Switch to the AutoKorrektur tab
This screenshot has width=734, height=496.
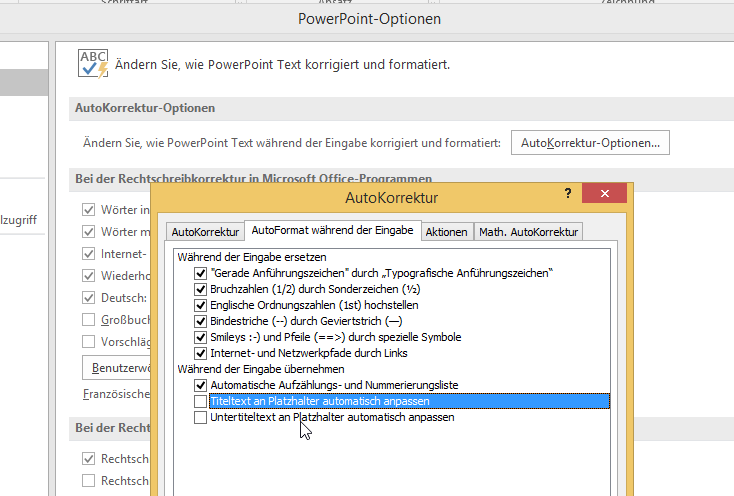205,232
